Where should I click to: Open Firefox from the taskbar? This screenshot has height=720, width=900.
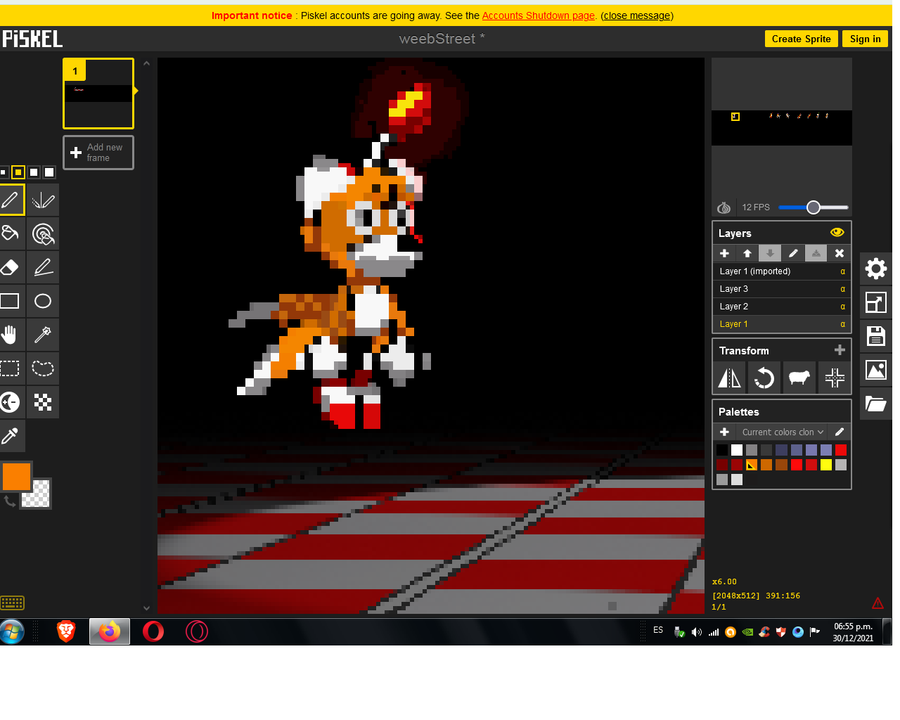pos(109,632)
